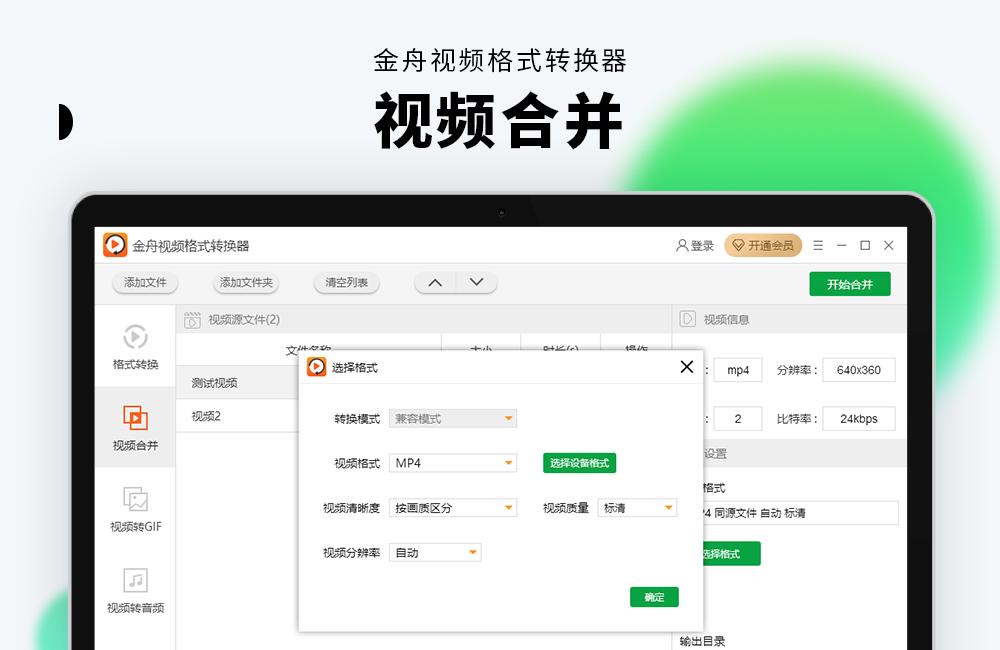Move selected file up with up arrow

coord(435,283)
